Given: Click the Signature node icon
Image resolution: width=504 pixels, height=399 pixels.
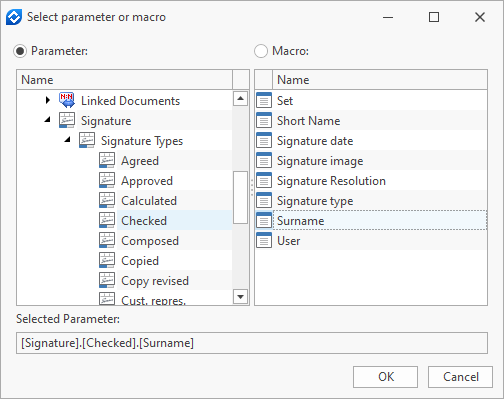Looking at the screenshot, I should pyautogui.click(x=67, y=120).
